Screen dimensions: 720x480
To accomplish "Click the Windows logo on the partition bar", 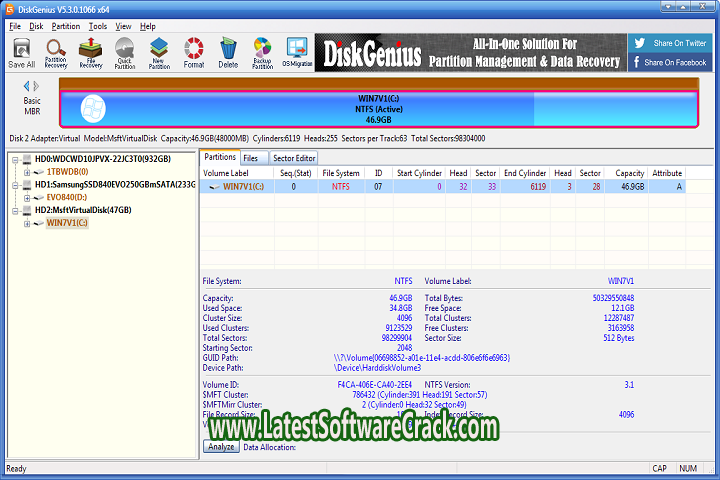I will (93, 109).
